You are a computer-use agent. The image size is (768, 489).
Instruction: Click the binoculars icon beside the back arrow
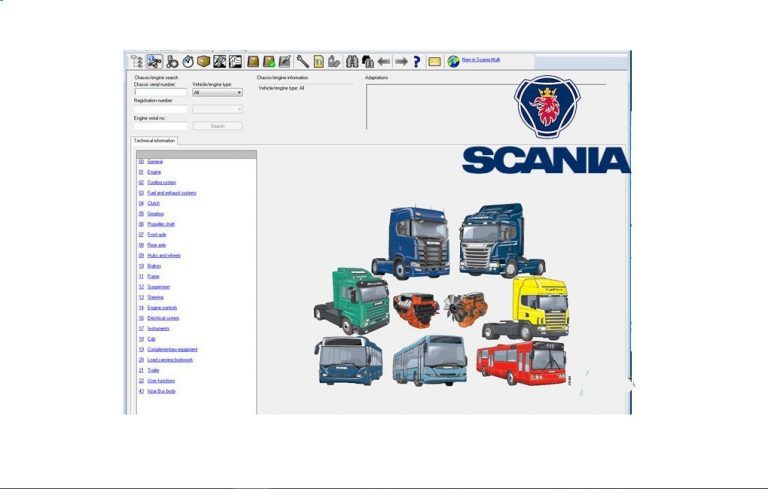tap(368, 62)
